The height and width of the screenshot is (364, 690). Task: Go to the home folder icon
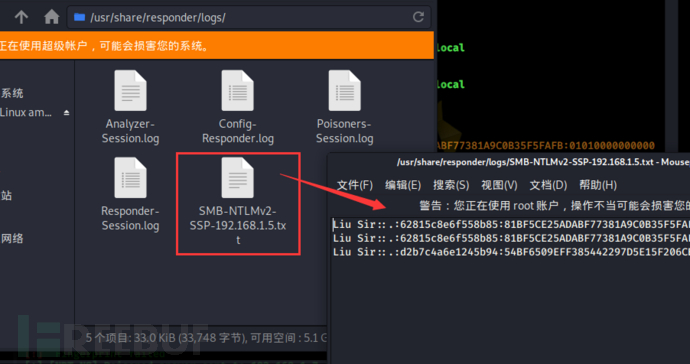coord(51,17)
